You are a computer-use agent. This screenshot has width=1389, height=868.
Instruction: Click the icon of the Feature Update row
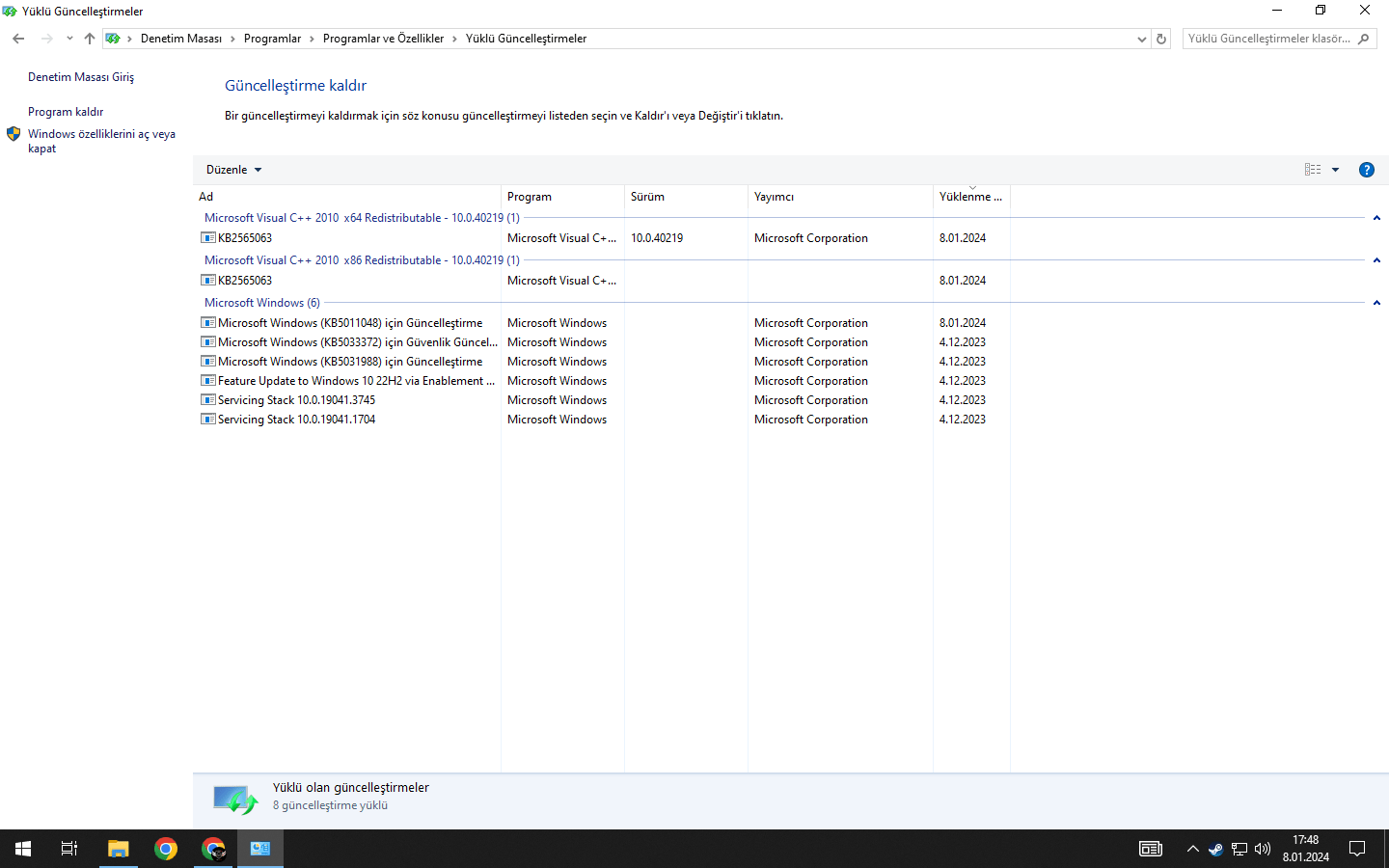pyautogui.click(x=207, y=381)
